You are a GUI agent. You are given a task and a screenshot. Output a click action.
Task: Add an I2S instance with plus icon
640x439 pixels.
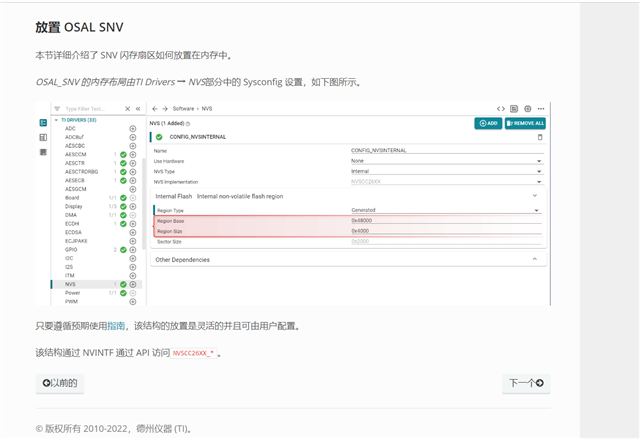(x=133, y=267)
